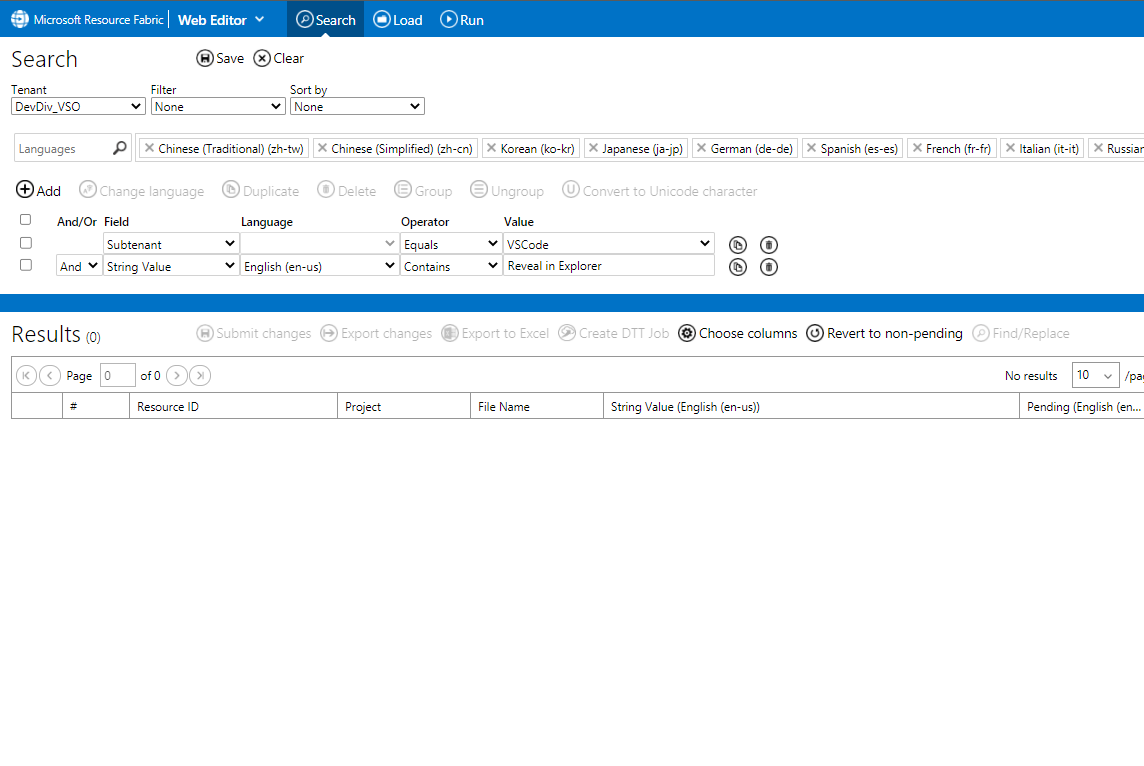The image size is (1144, 766).
Task: Remove the Chinese (Simplified) language tag
Action: pyautogui.click(x=322, y=148)
